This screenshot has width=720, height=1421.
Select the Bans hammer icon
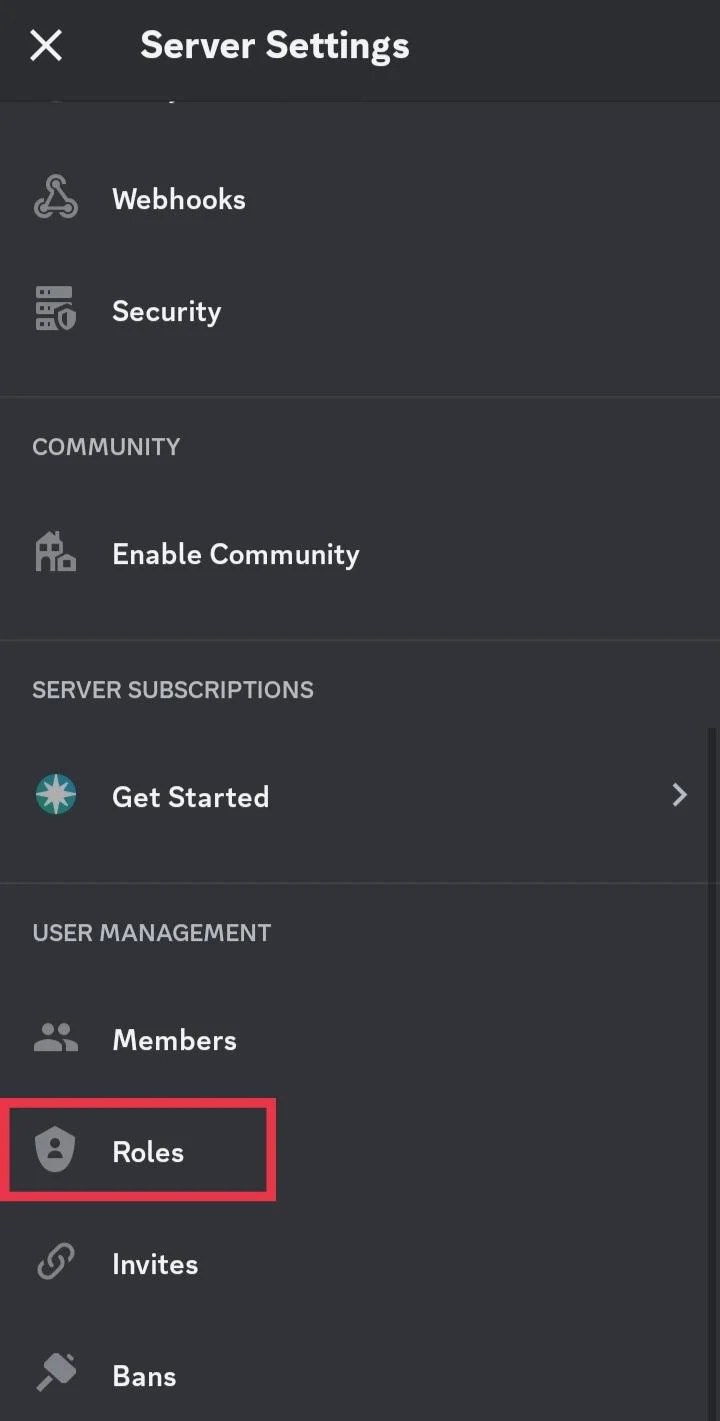point(55,1374)
